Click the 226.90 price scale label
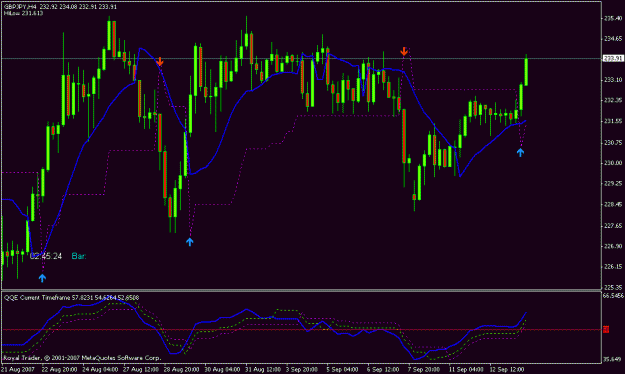Screen dimensions: 625x374 tap(613, 246)
